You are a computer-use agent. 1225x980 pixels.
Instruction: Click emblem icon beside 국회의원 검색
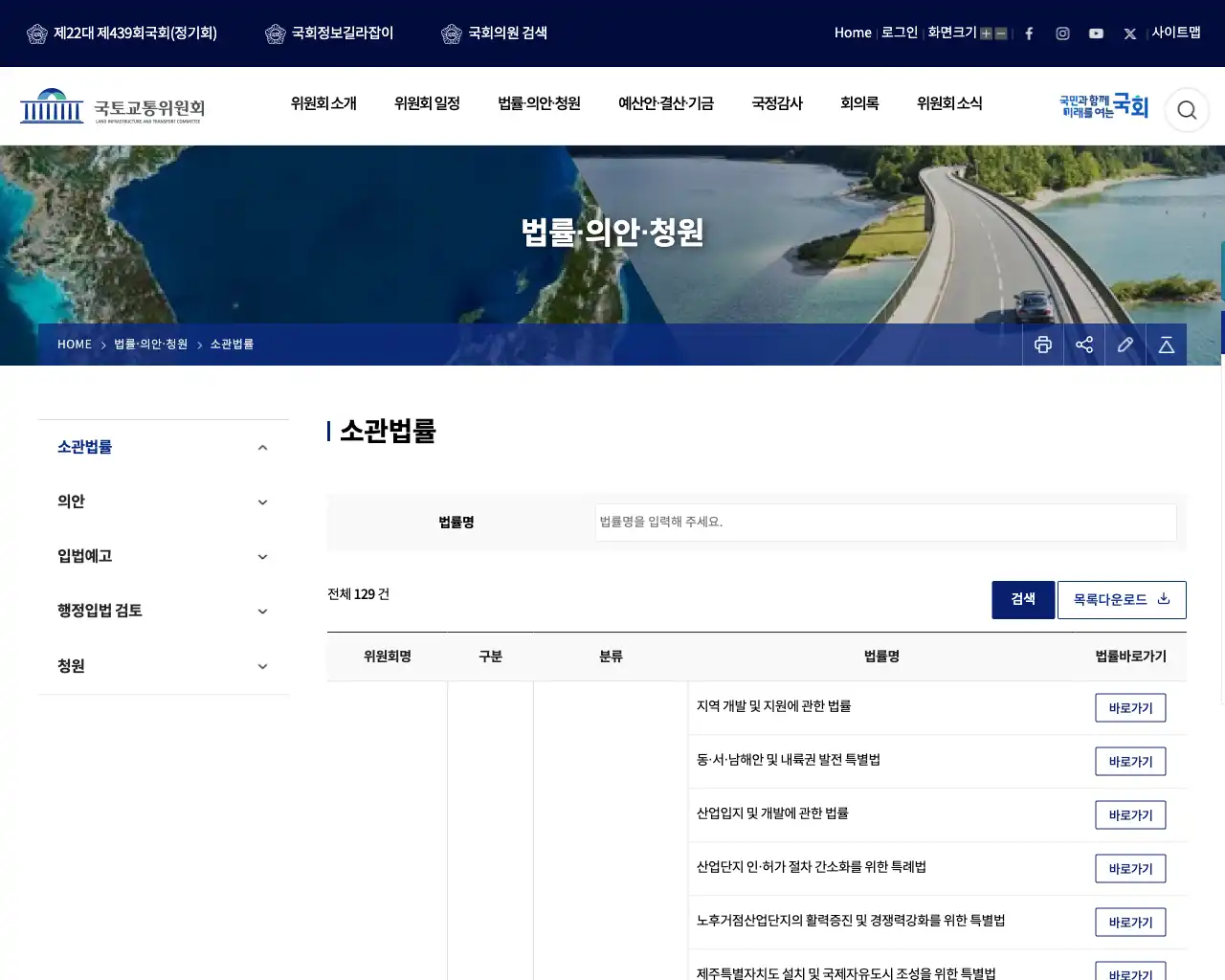[x=452, y=34]
